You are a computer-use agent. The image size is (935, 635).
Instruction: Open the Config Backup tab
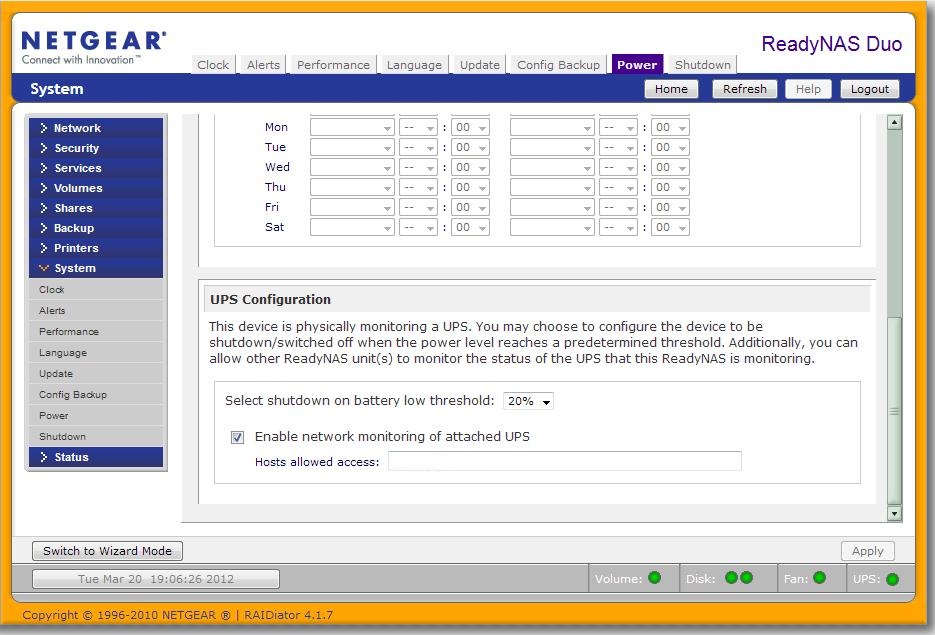click(x=558, y=65)
